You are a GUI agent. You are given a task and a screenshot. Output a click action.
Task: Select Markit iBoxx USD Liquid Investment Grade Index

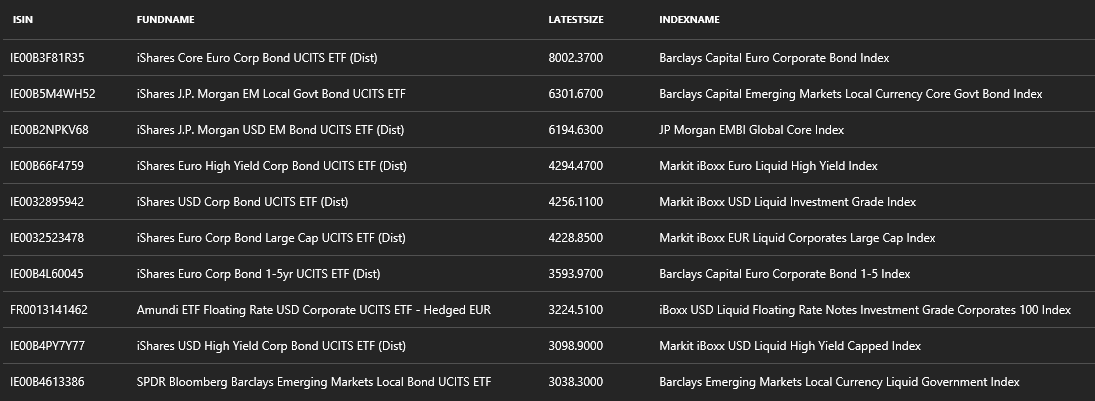(787, 202)
